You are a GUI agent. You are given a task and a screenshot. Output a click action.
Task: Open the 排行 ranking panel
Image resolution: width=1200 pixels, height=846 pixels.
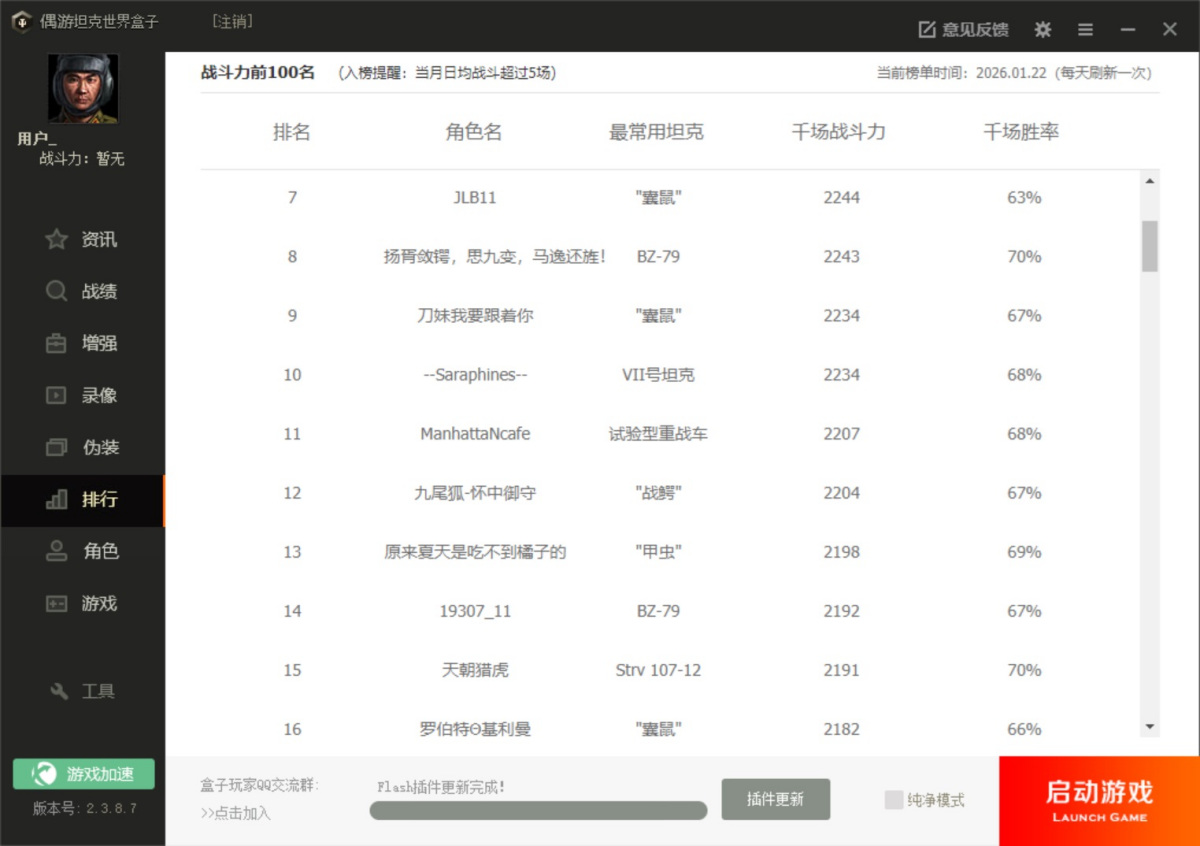pyautogui.click(x=84, y=499)
